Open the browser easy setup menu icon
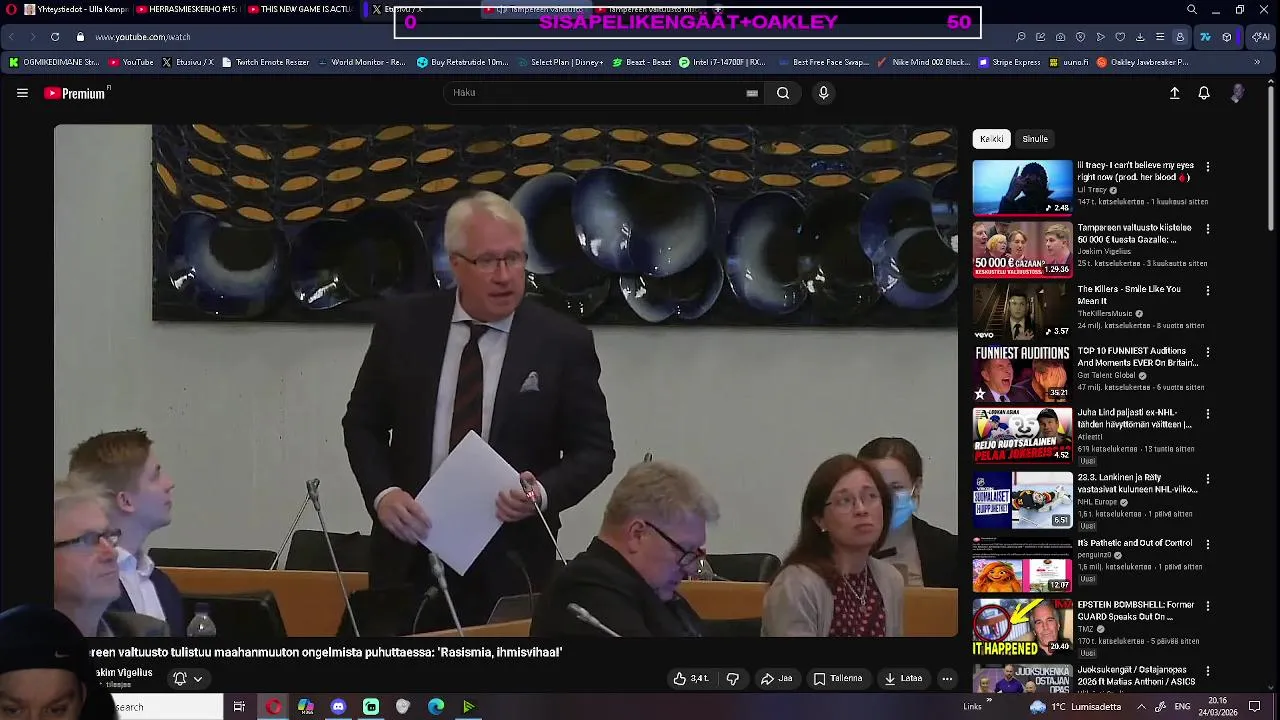This screenshot has width=1280, height=720. click(x=1160, y=37)
